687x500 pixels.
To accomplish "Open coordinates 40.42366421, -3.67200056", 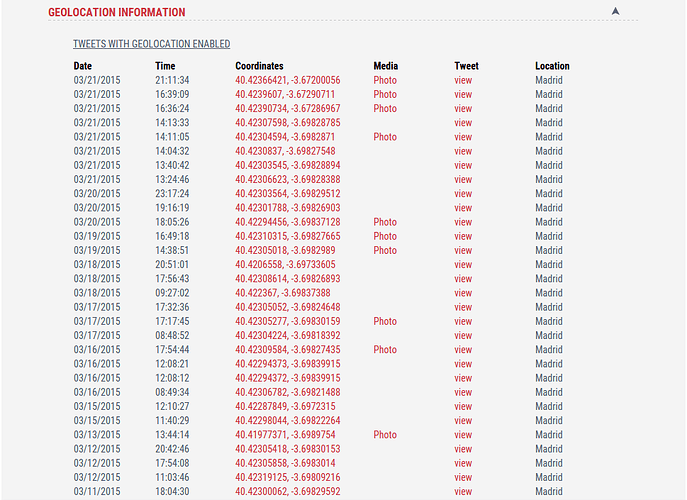I will [x=287, y=80].
